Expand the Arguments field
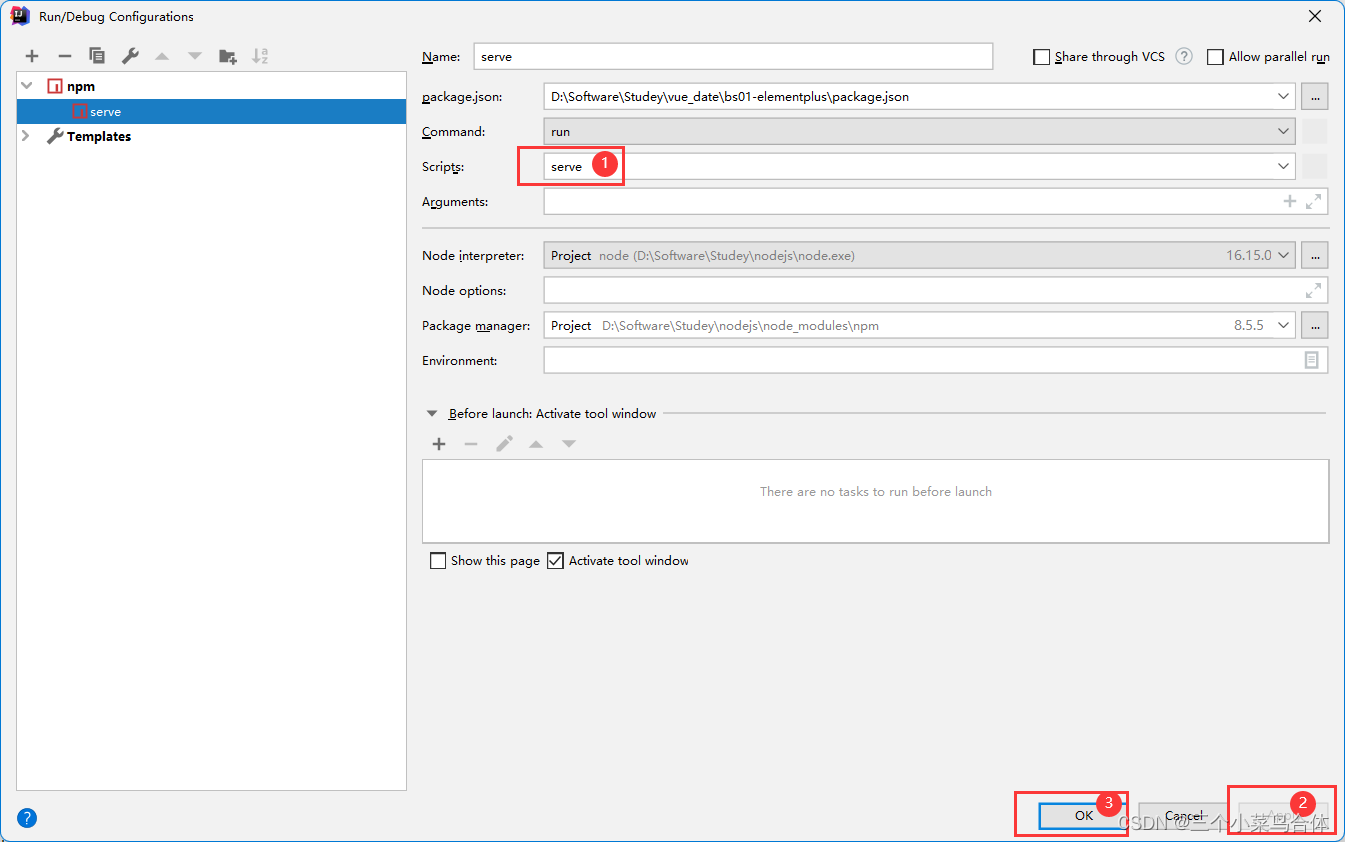 1313,202
